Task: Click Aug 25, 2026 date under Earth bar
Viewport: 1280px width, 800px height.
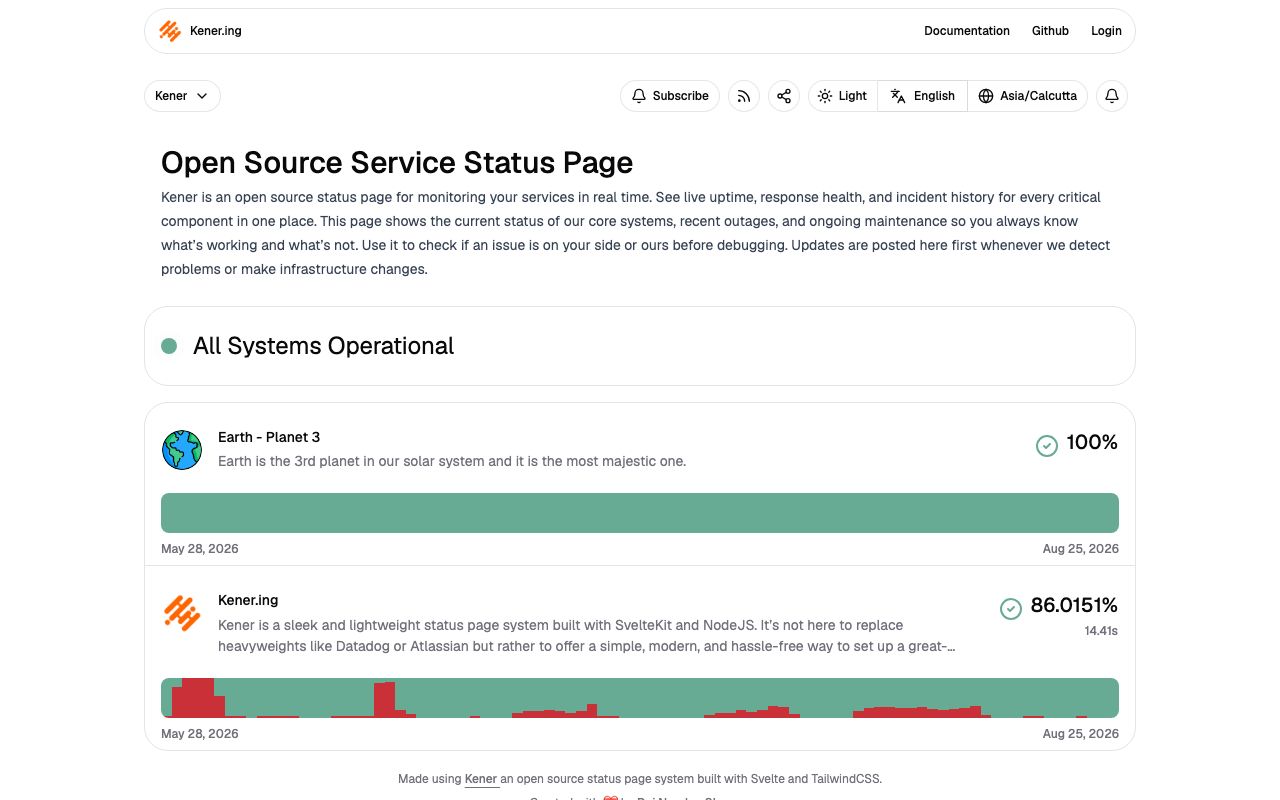Action: click(x=1080, y=549)
